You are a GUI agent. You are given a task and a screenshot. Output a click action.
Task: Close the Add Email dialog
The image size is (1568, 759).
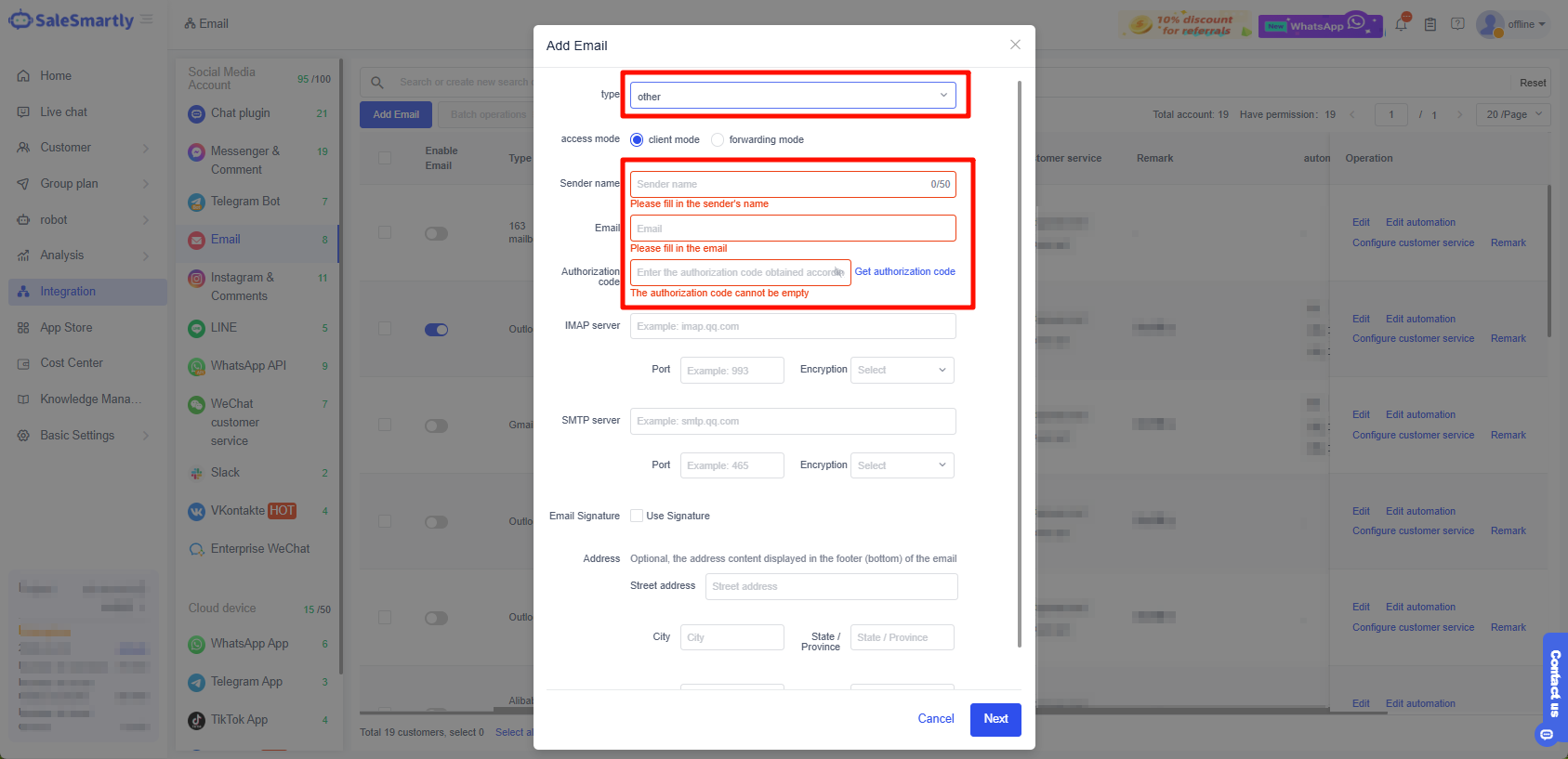(1015, 45)
